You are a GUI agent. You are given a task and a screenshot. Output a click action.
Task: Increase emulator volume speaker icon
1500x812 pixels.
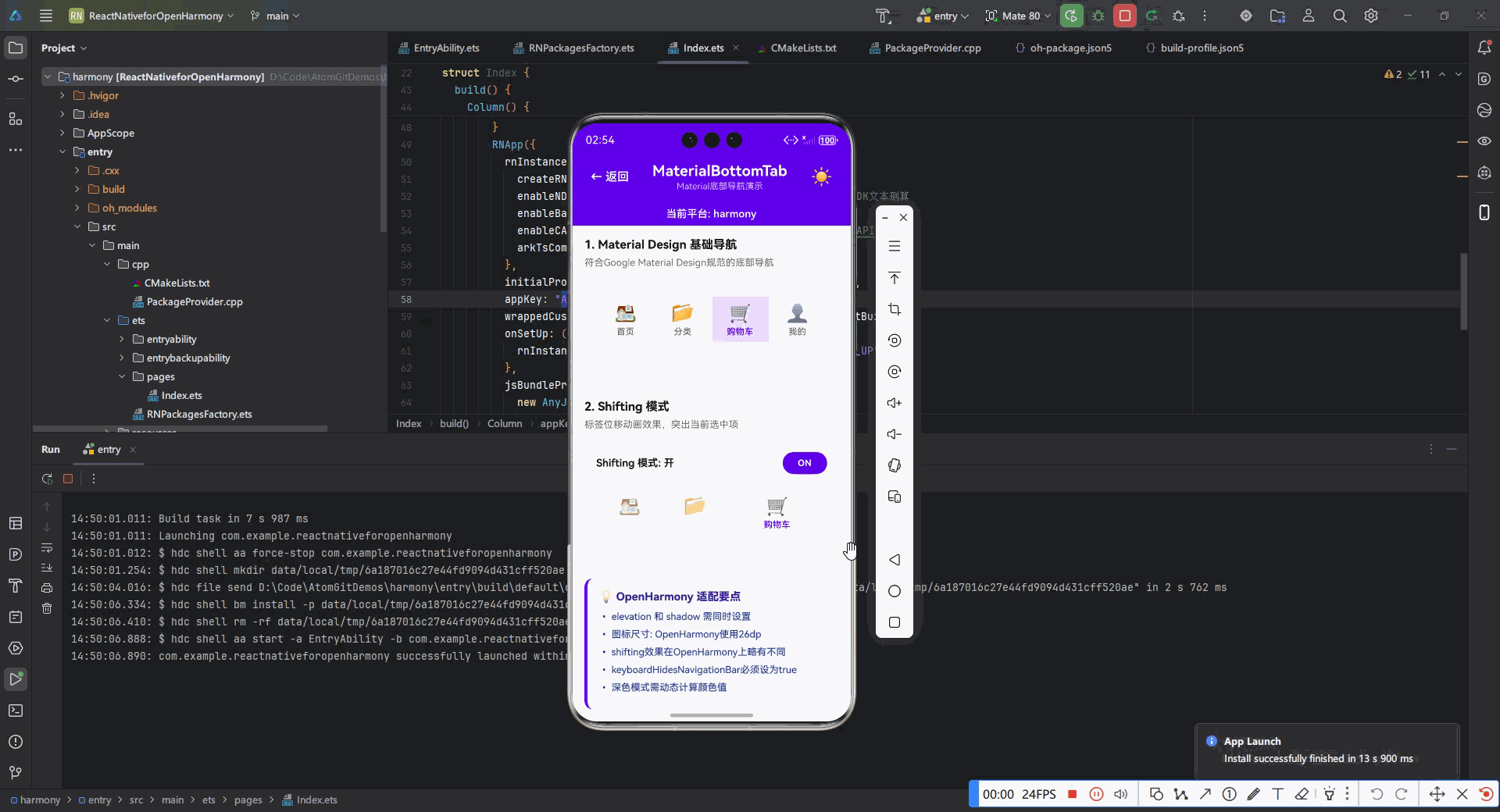pyautogui.click(x=895, y=403)
